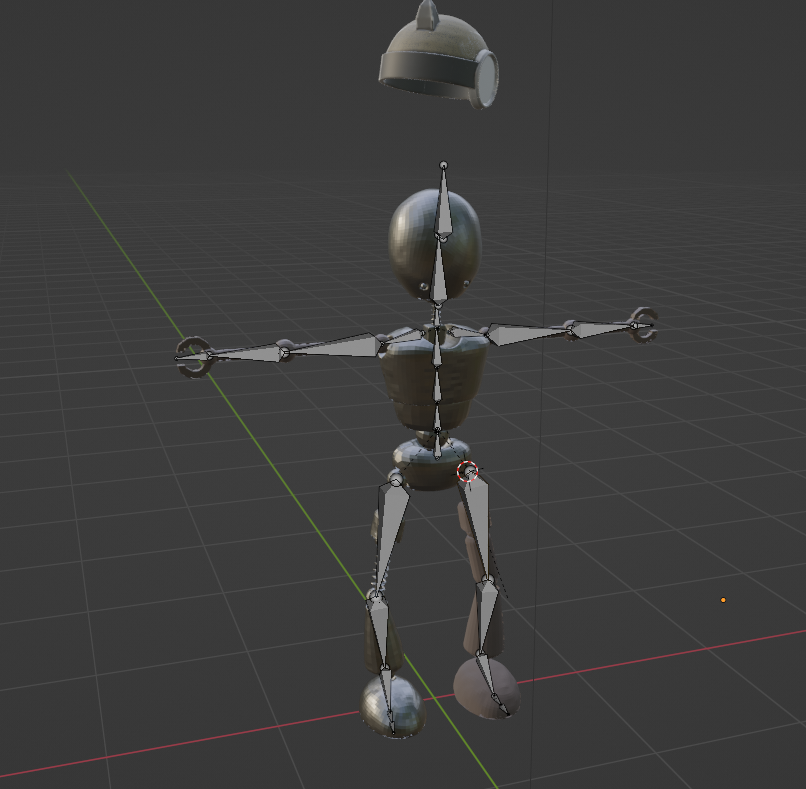Select the claw hand on the viewer's left

pyautogui.click(x=193, y=357)
